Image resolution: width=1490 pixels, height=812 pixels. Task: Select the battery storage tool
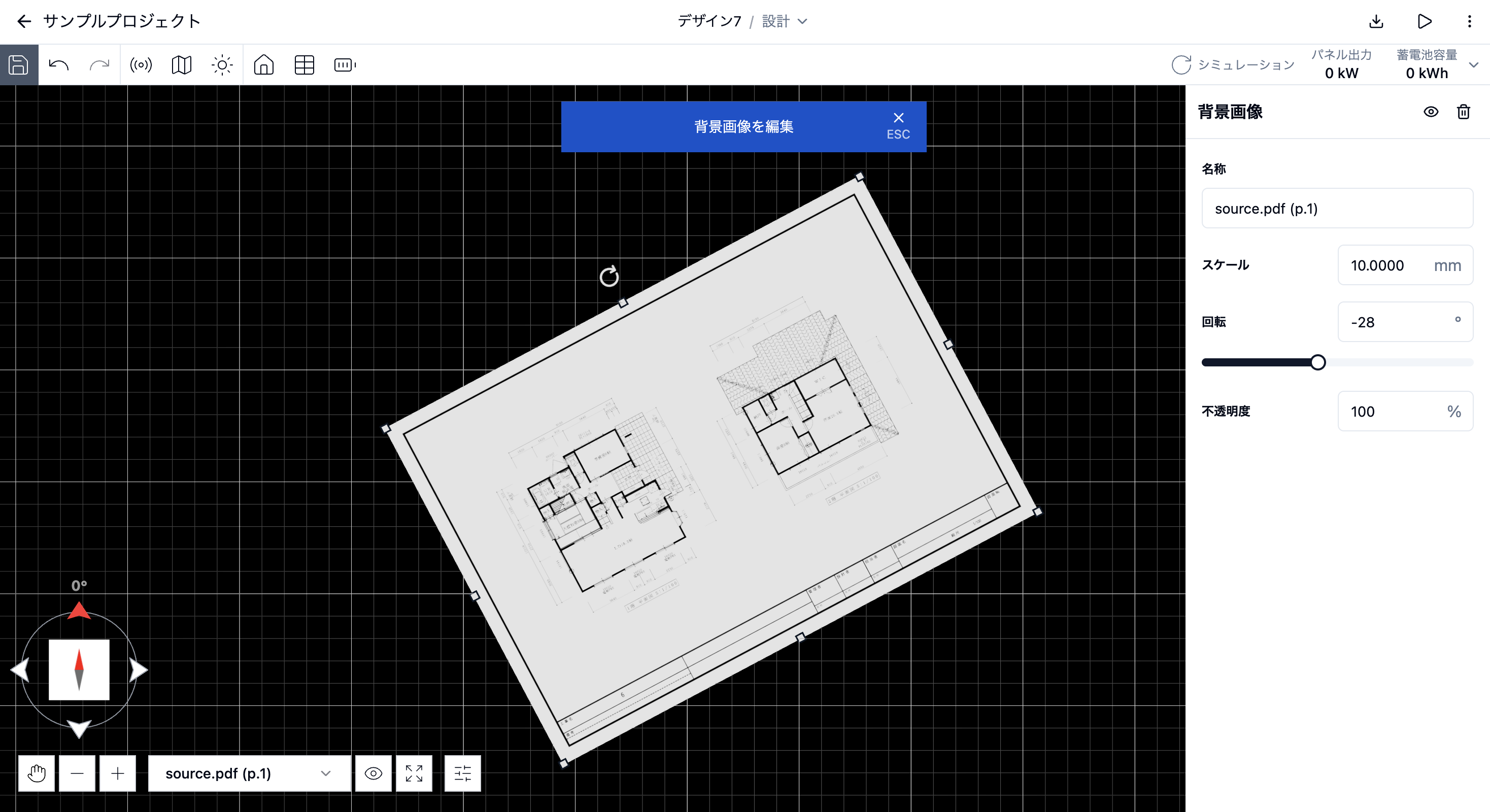click(345, 65)
